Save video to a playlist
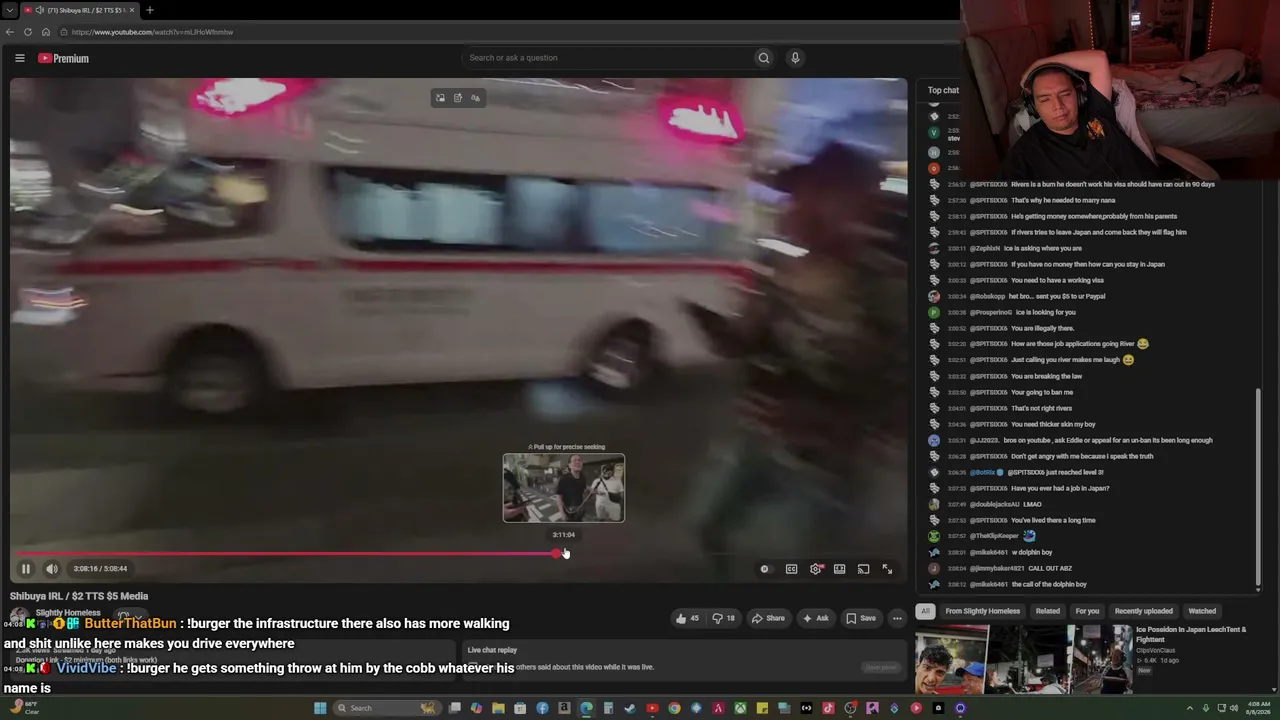The image size is (1280, 720). tap(861, 618)
